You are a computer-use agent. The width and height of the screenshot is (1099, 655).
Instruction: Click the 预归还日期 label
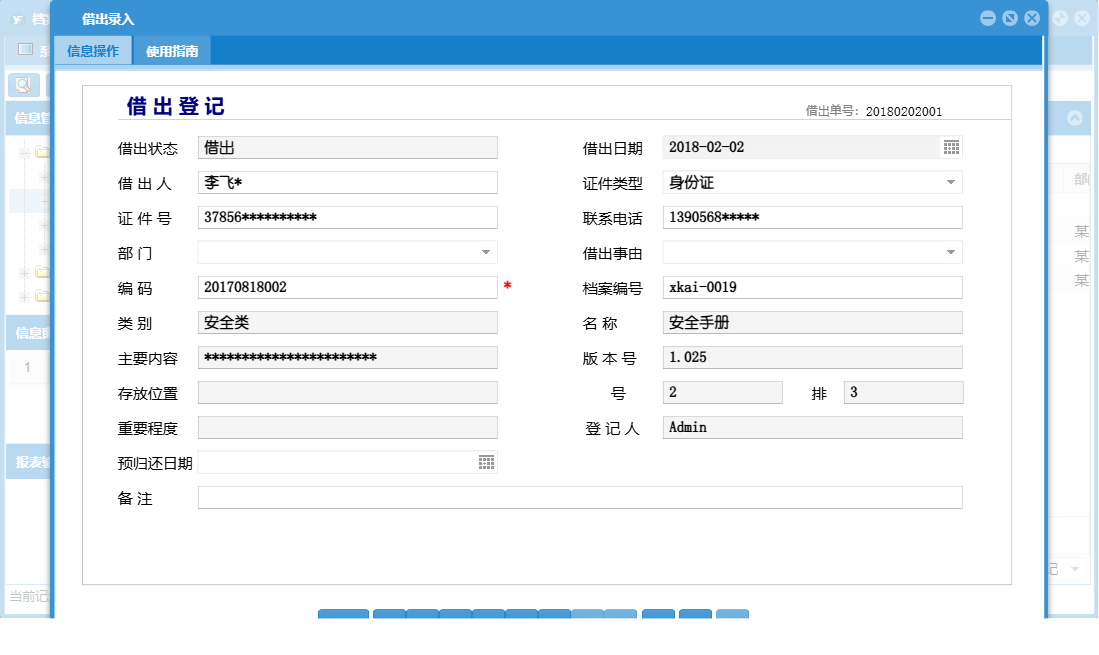coord(155,464)
